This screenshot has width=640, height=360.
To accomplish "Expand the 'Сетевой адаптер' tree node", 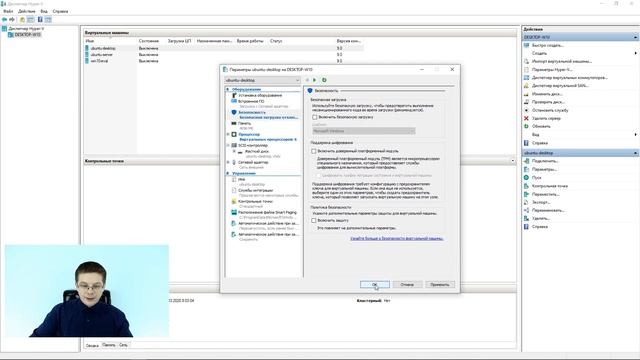I will pyautogui.click(x=228, y=162).
